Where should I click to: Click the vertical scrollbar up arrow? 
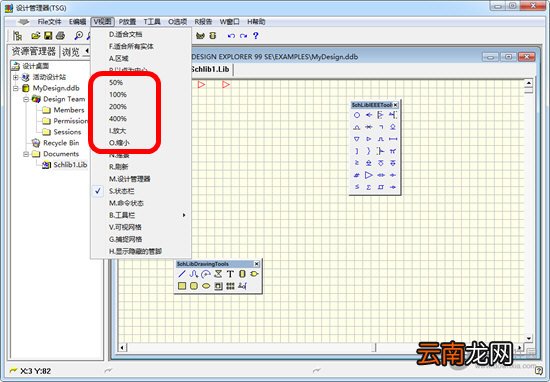[528, 83]
